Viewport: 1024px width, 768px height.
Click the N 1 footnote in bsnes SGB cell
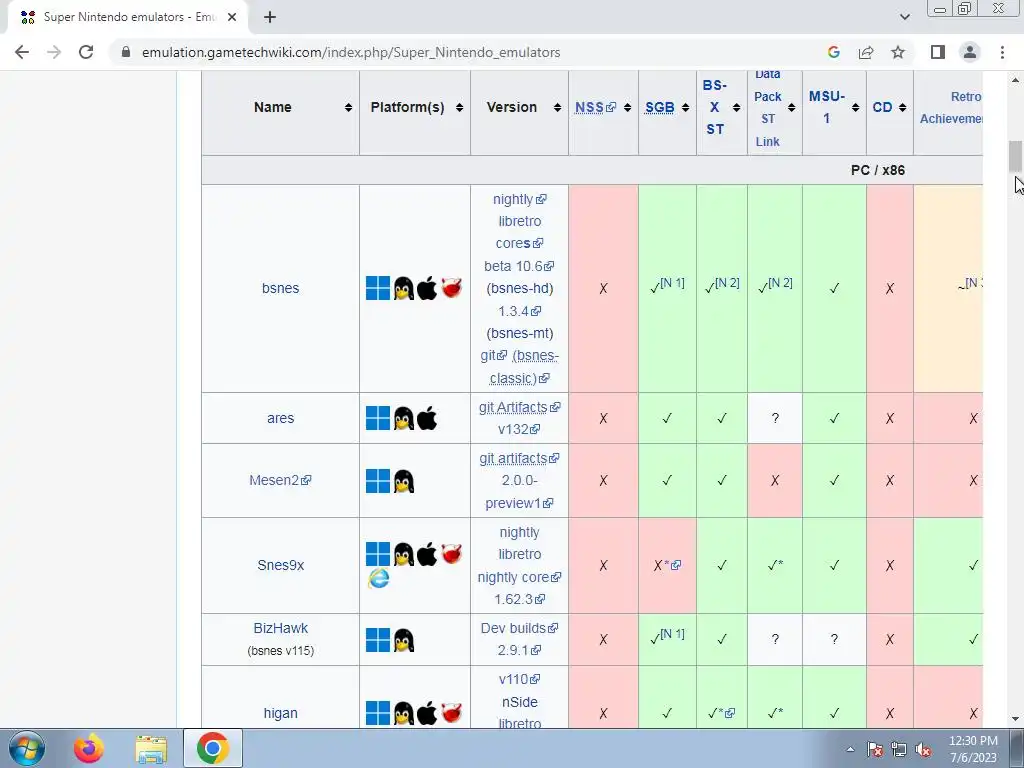(x=673, y=283)
